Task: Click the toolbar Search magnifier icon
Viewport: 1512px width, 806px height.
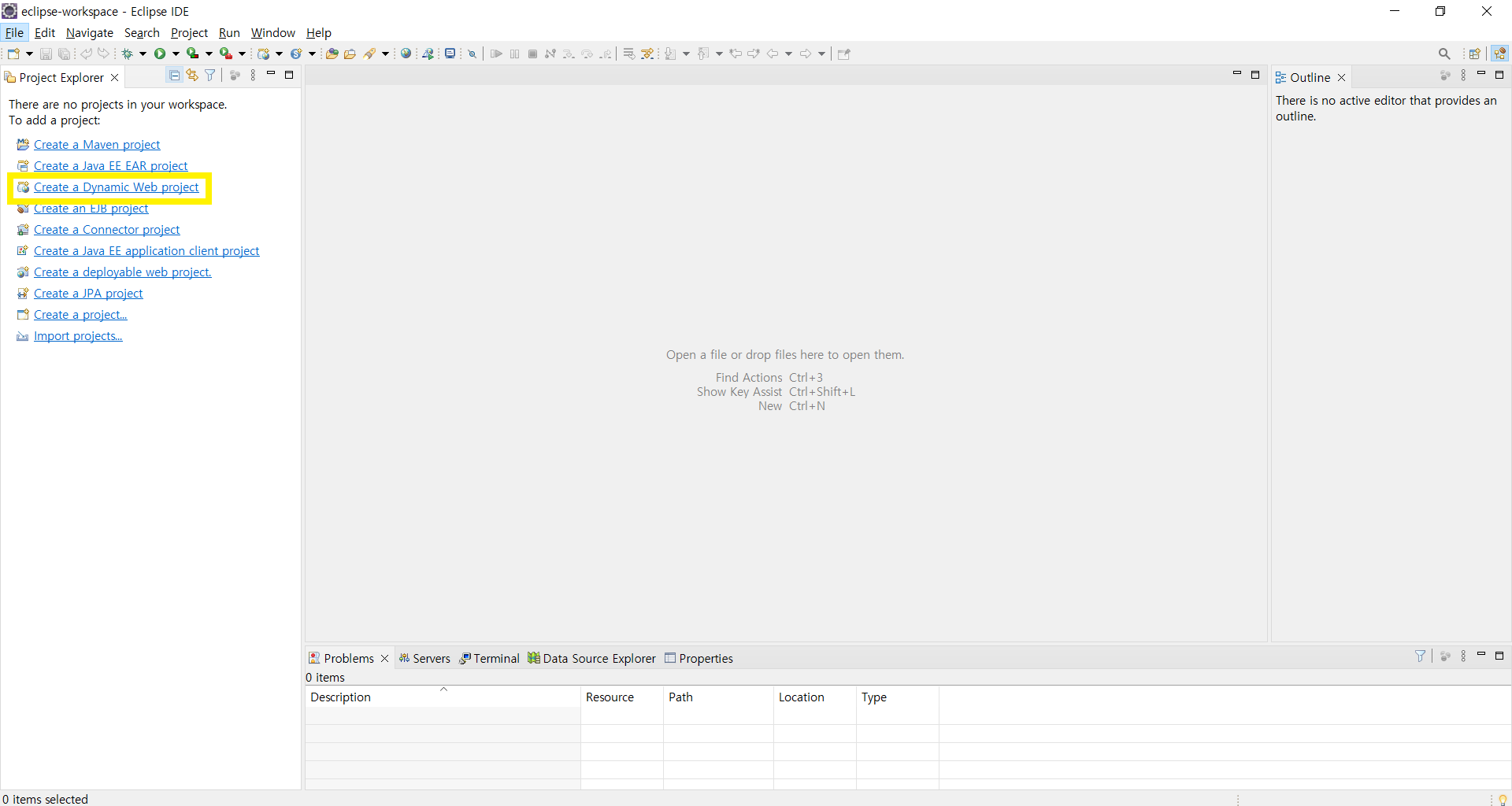Action: tap(1444, 54)
